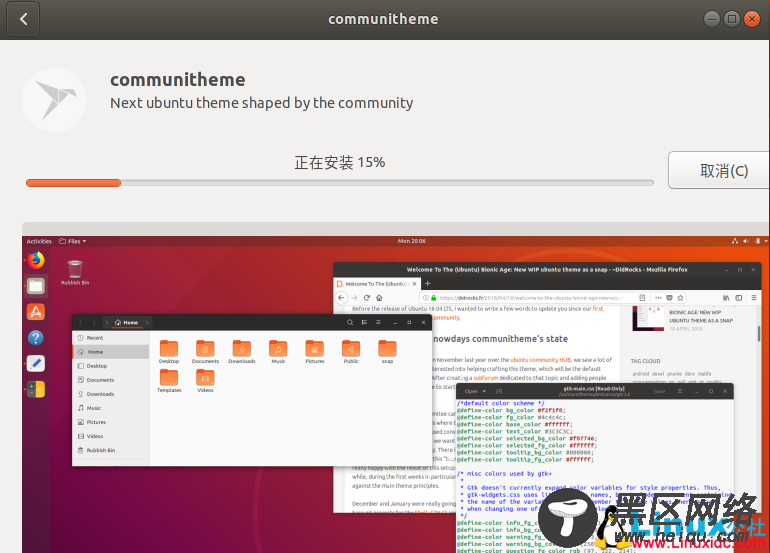Click the 正在安装 15% status label
Viewport: 770px width, 553px height.
coord(340,162)
